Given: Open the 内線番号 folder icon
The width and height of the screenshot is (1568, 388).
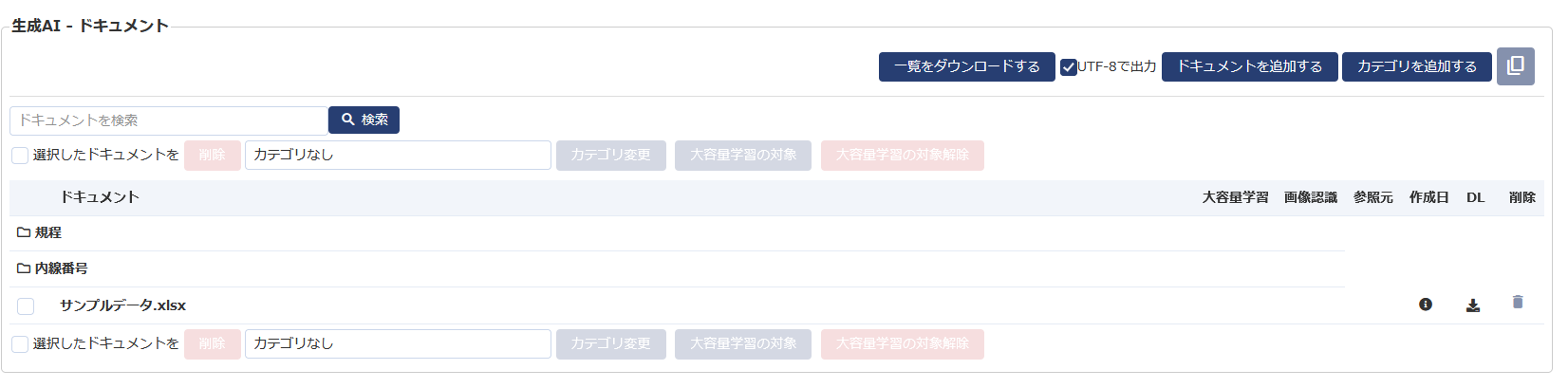Looking at the screenshot, I should coord(24,268).
